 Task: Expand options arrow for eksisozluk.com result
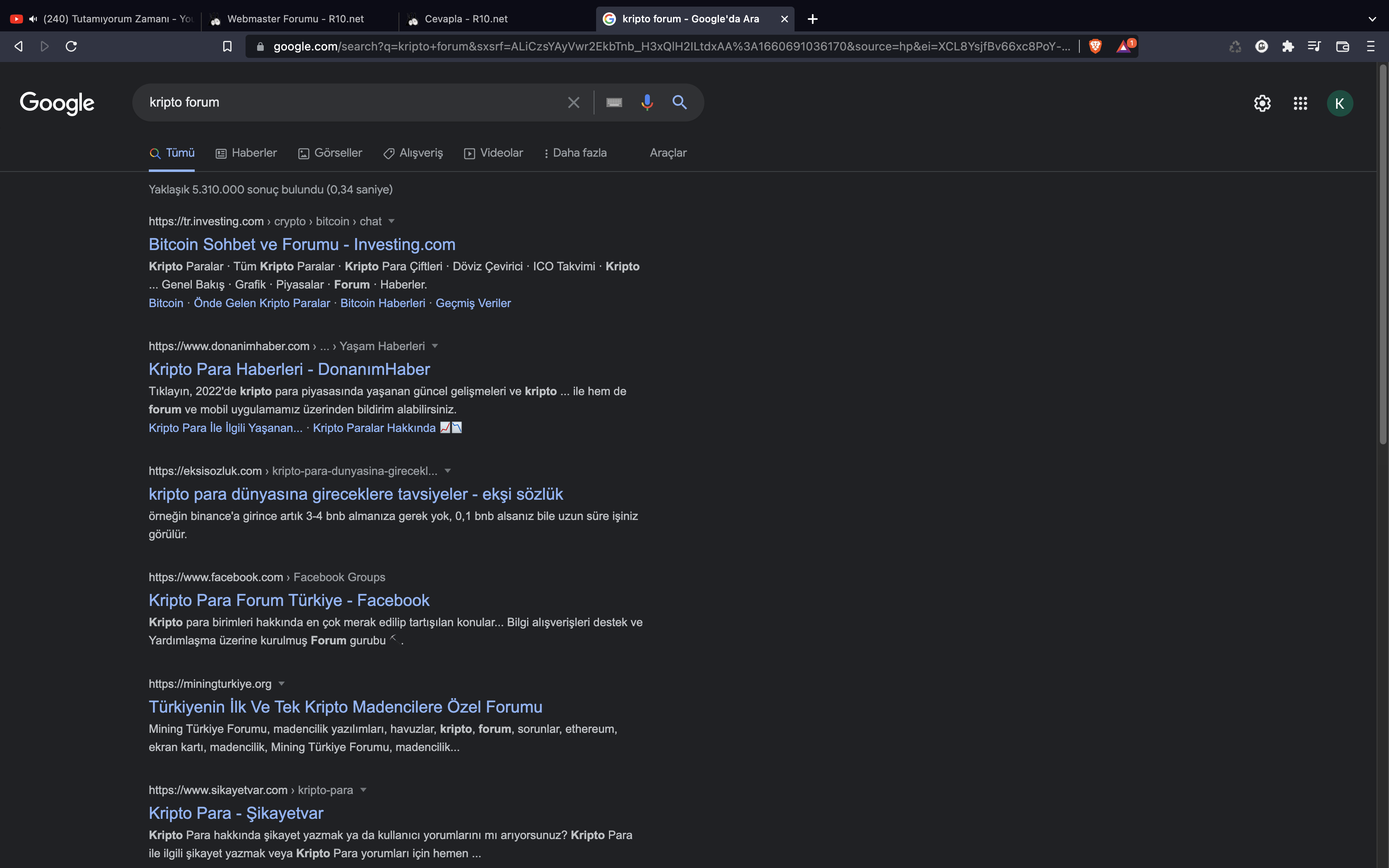click(448, 471)
